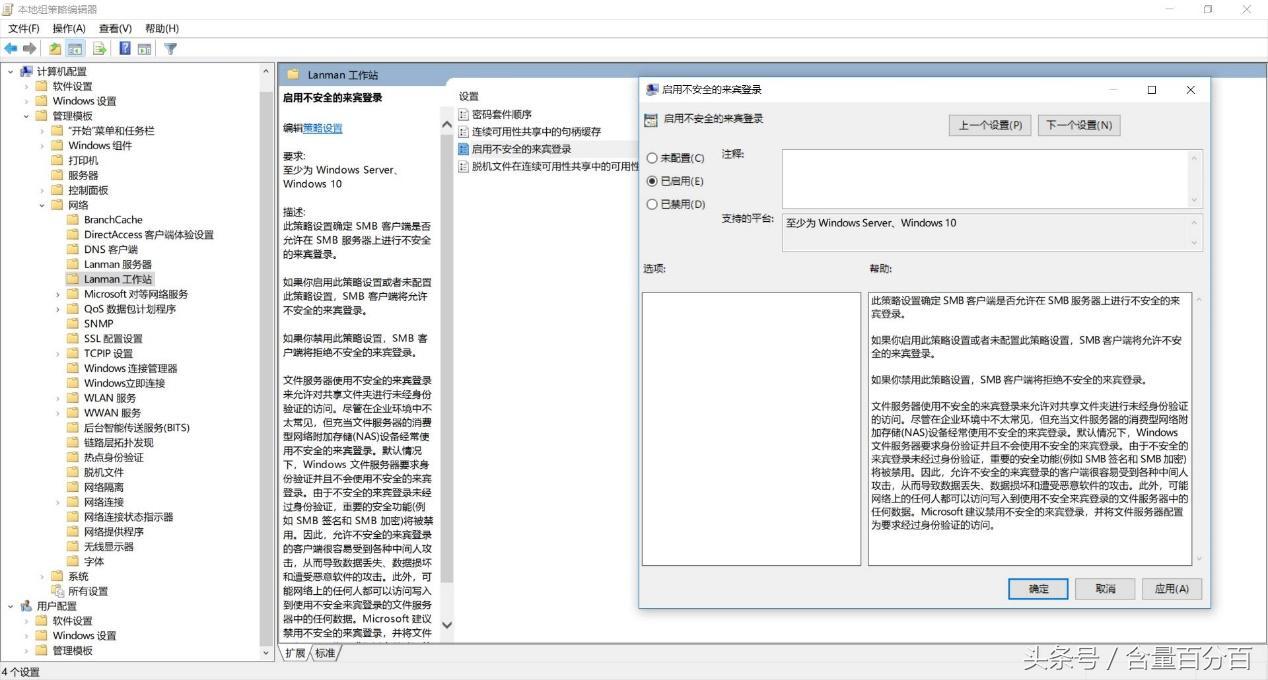Screen dimensions: 1268x680
Task: Click the Lanman 工作站 header folder icon
Action: (294, 75)
